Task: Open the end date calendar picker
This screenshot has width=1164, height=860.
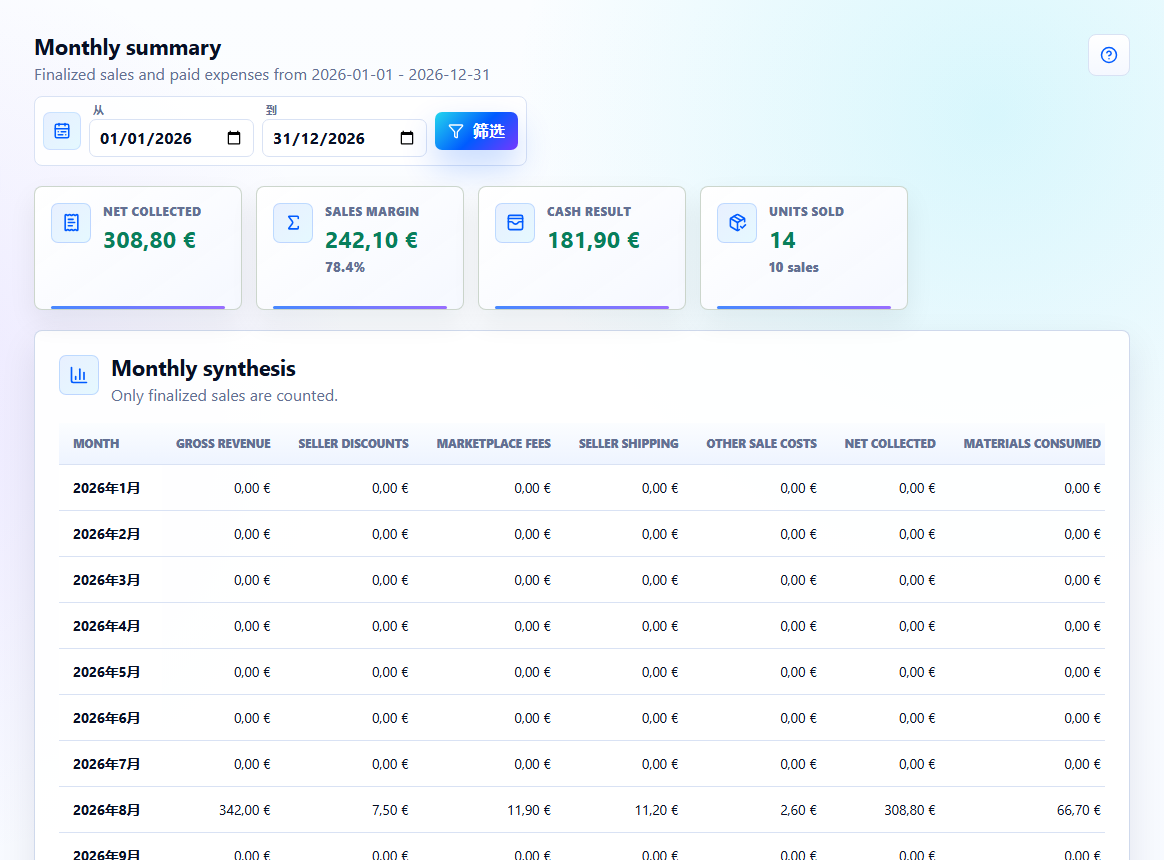Action: coord(407,138)
